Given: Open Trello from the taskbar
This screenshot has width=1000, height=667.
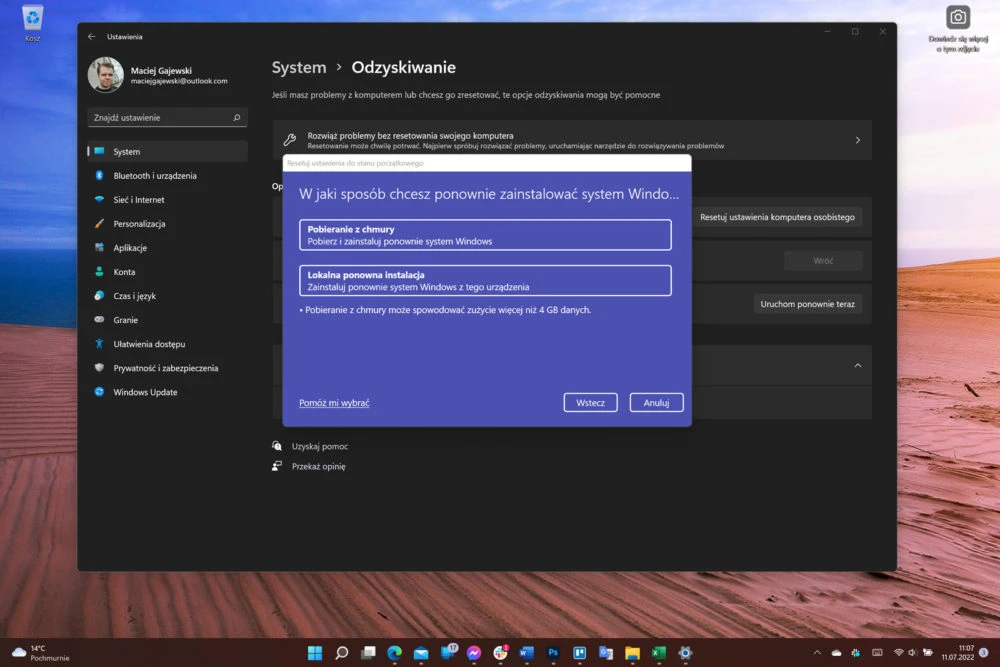Looking at the screenshot, I should (580, 652).
